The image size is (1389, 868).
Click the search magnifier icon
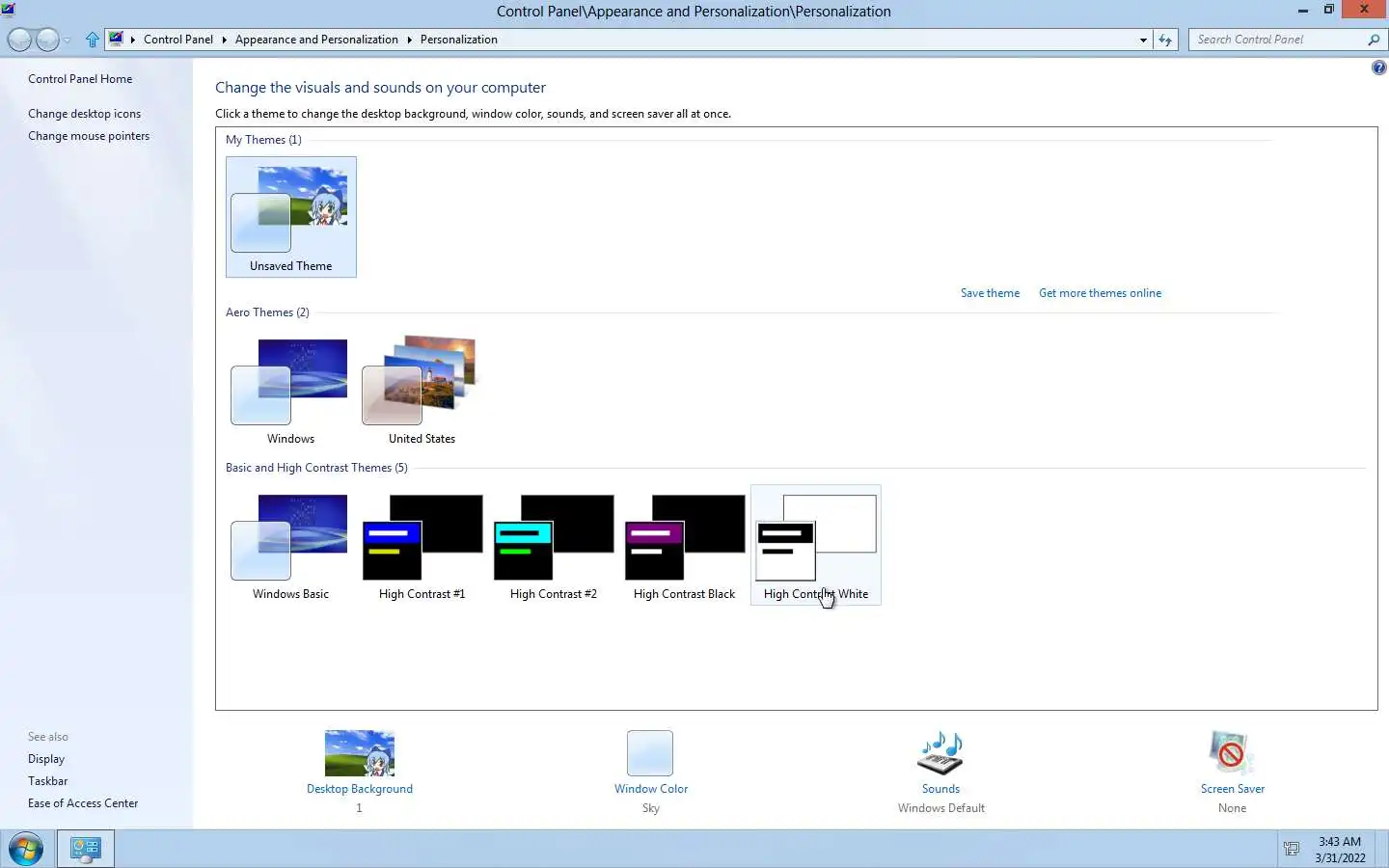point(1374,40)
